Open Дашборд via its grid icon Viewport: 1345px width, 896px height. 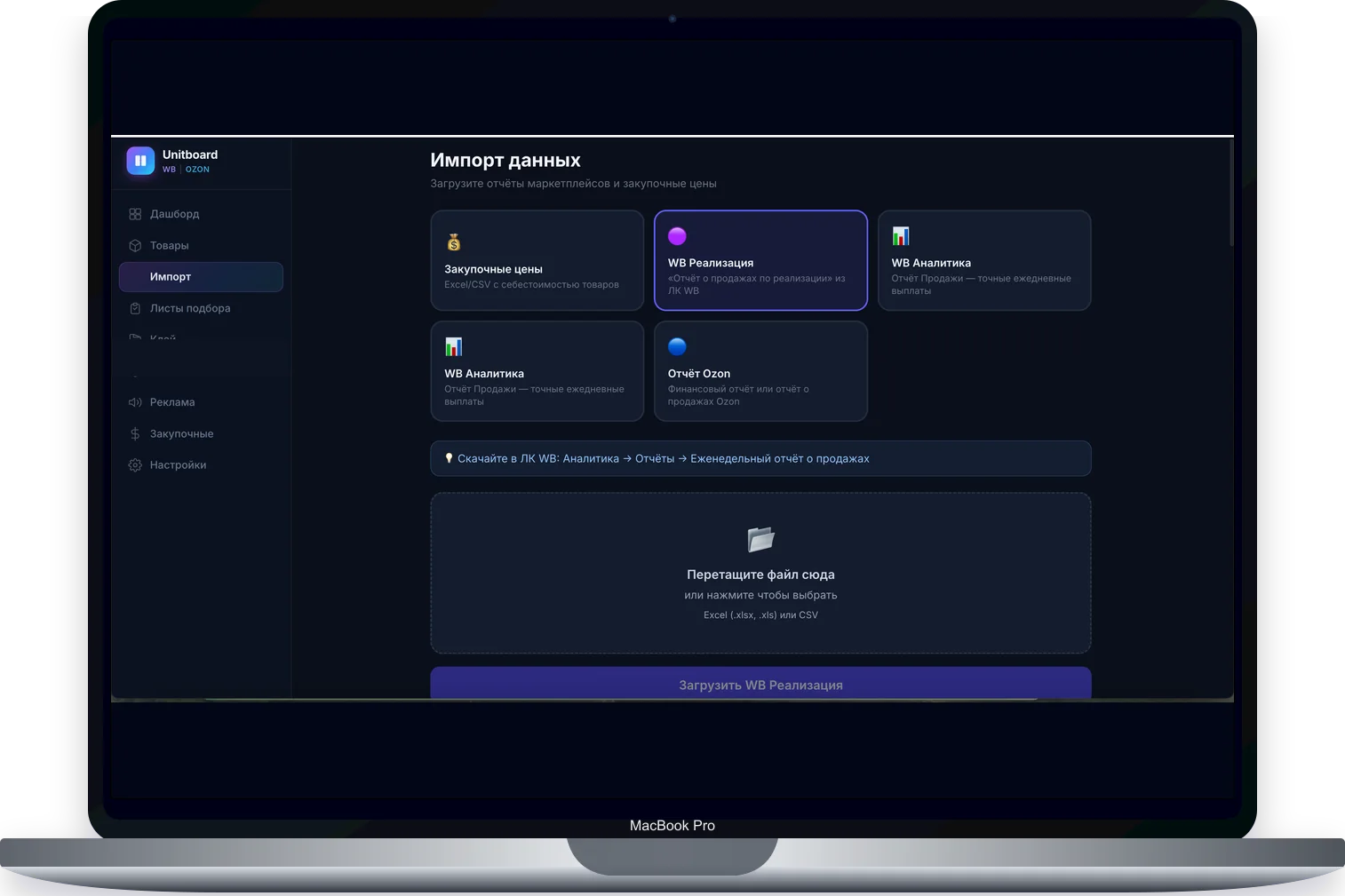tap(135, 214)
